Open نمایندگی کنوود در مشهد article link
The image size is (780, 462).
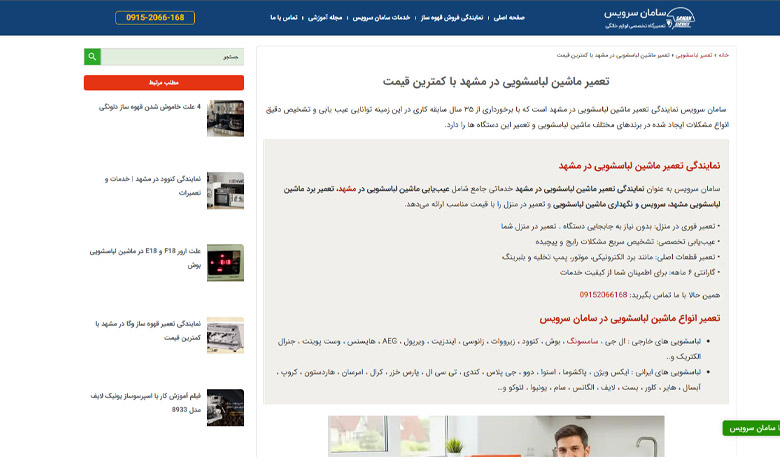coord(153,185)
